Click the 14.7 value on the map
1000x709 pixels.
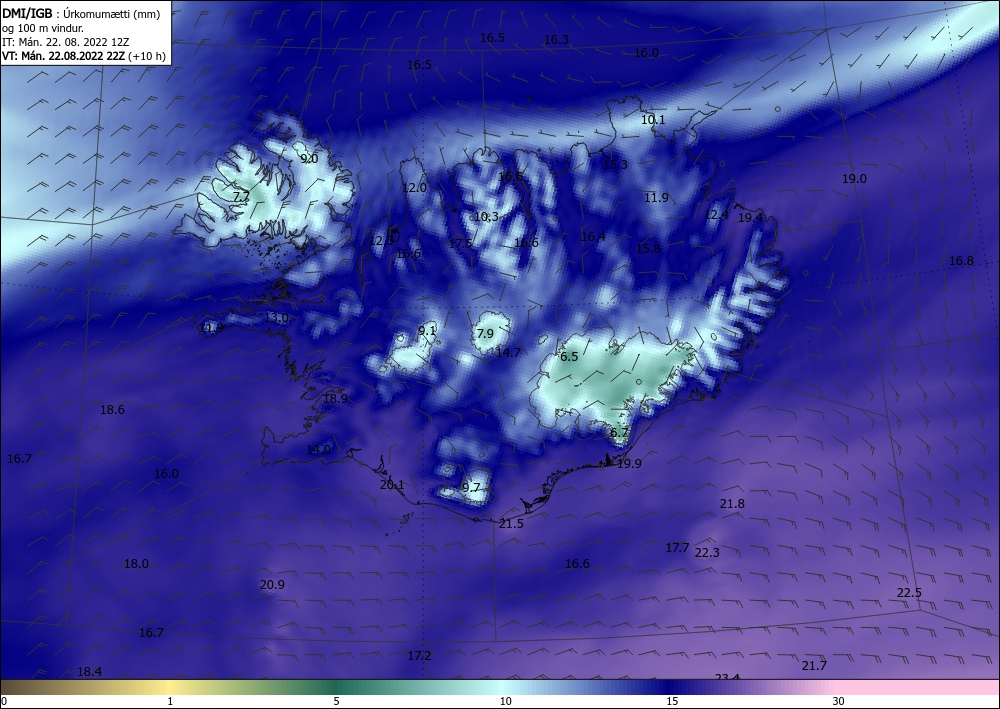coord(508,352)
